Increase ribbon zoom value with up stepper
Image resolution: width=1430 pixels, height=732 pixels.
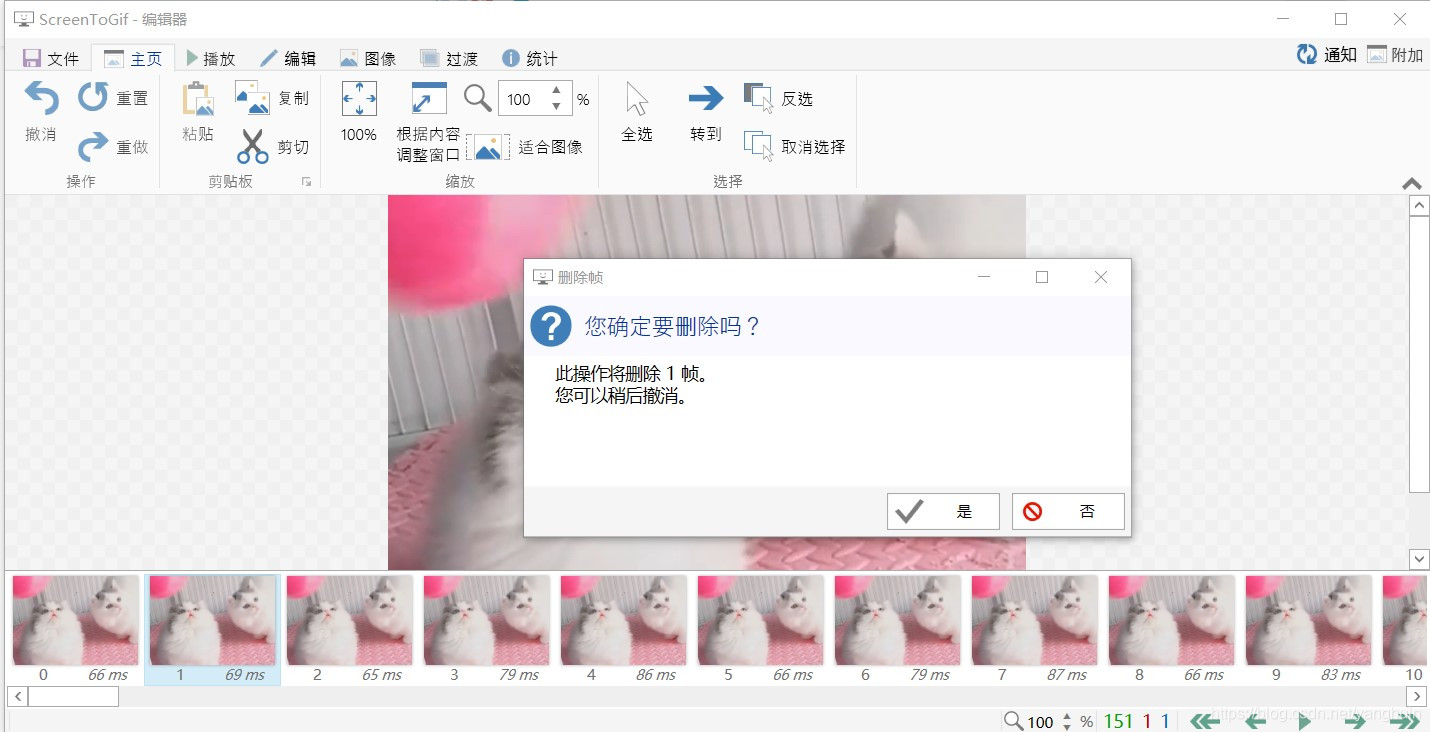557,91
